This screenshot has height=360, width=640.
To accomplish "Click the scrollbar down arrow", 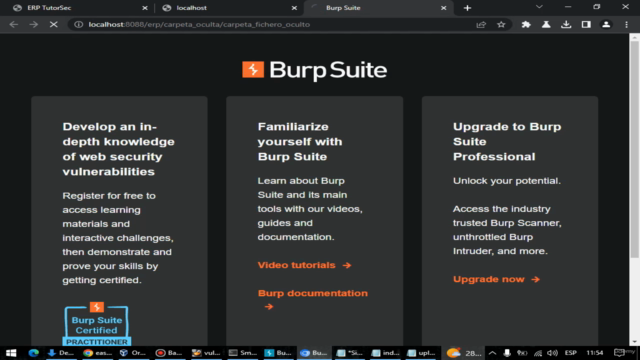I will tap(634, 342).
